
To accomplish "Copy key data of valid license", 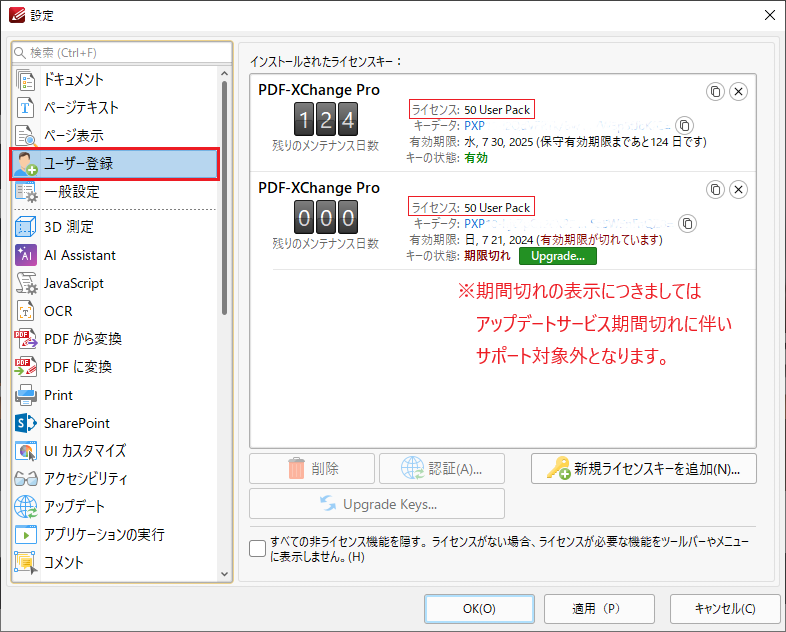I will pos(685,125).
